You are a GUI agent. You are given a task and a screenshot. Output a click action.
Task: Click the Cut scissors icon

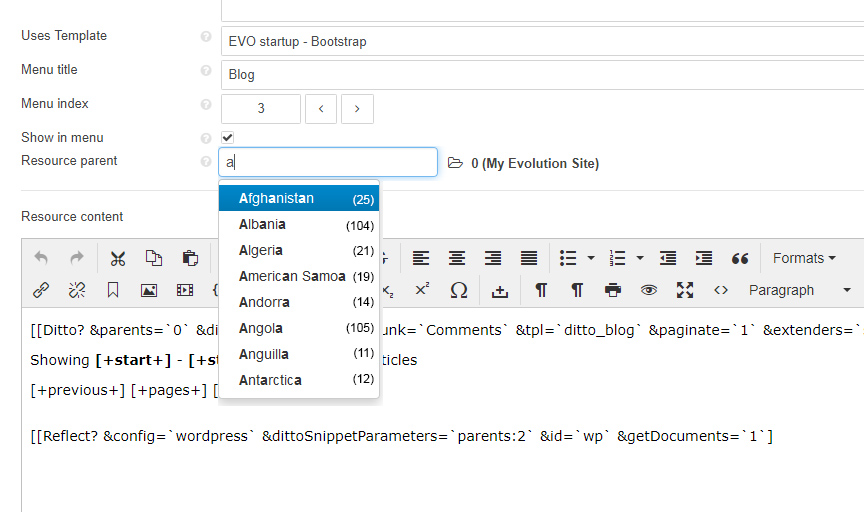click(117, 258)
